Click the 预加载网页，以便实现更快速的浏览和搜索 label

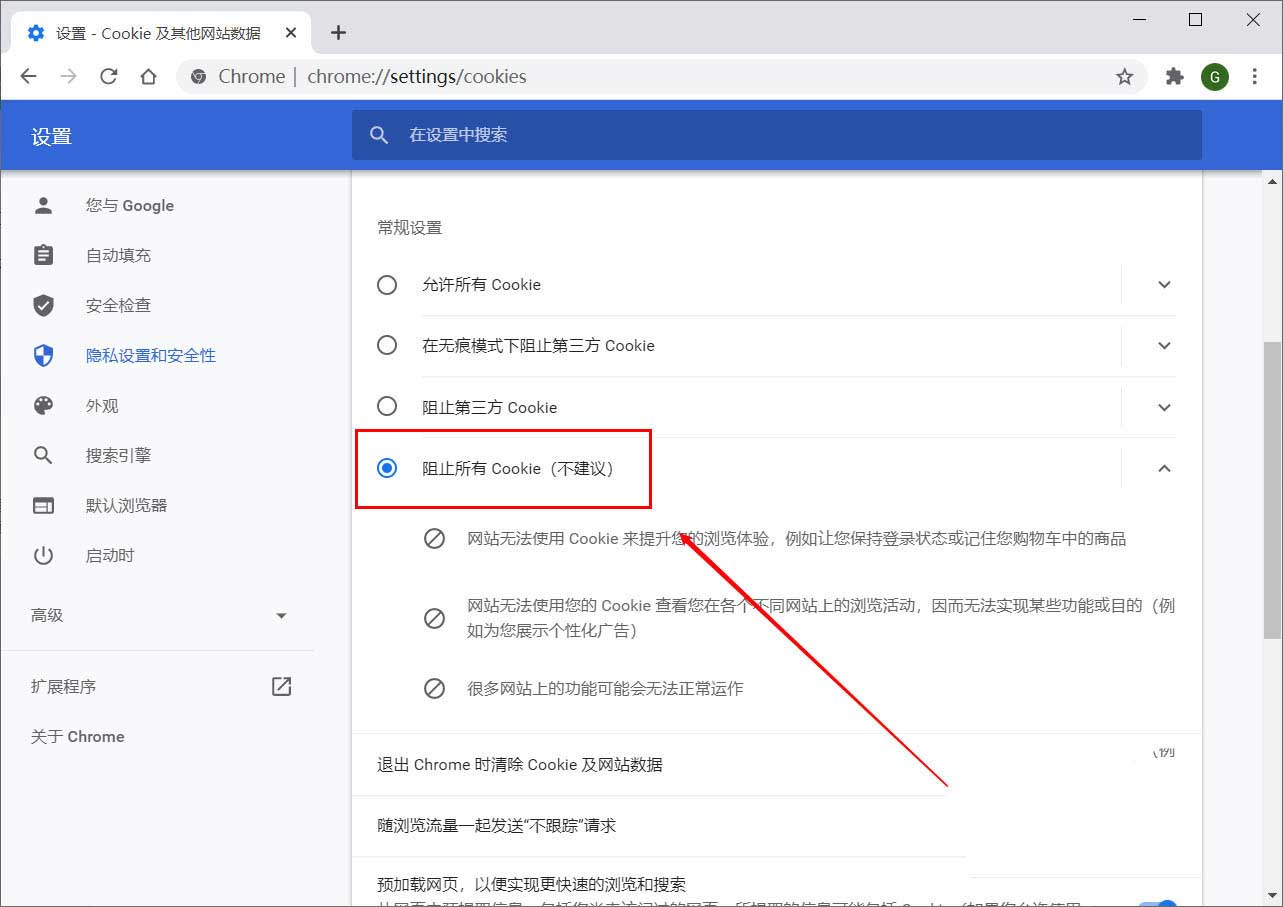tap(531, 885)
